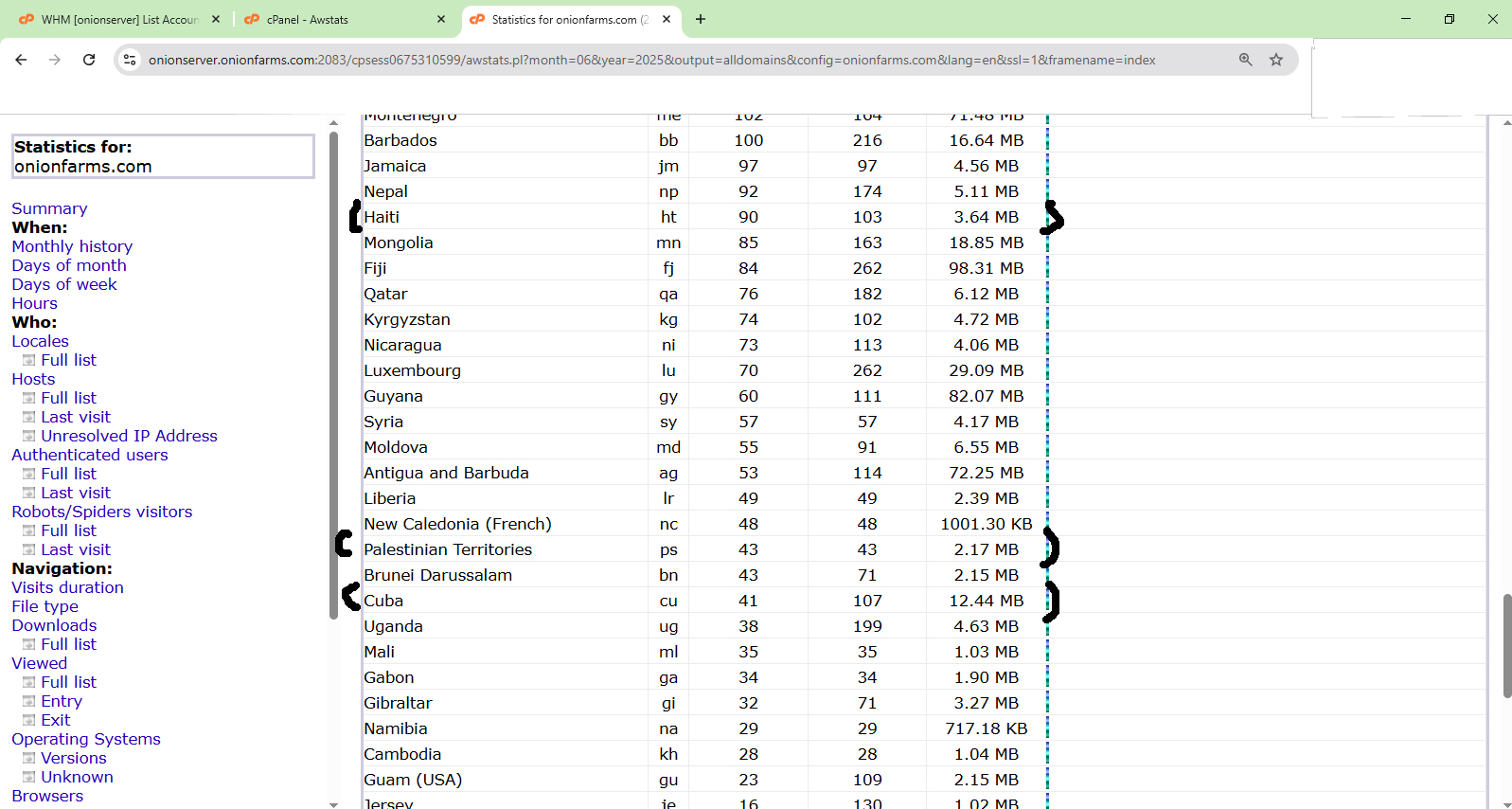Open Robots/Spiders visitors link
Image resolution: width=1512 pixels, height=809 pixels.
pos(102,512)
